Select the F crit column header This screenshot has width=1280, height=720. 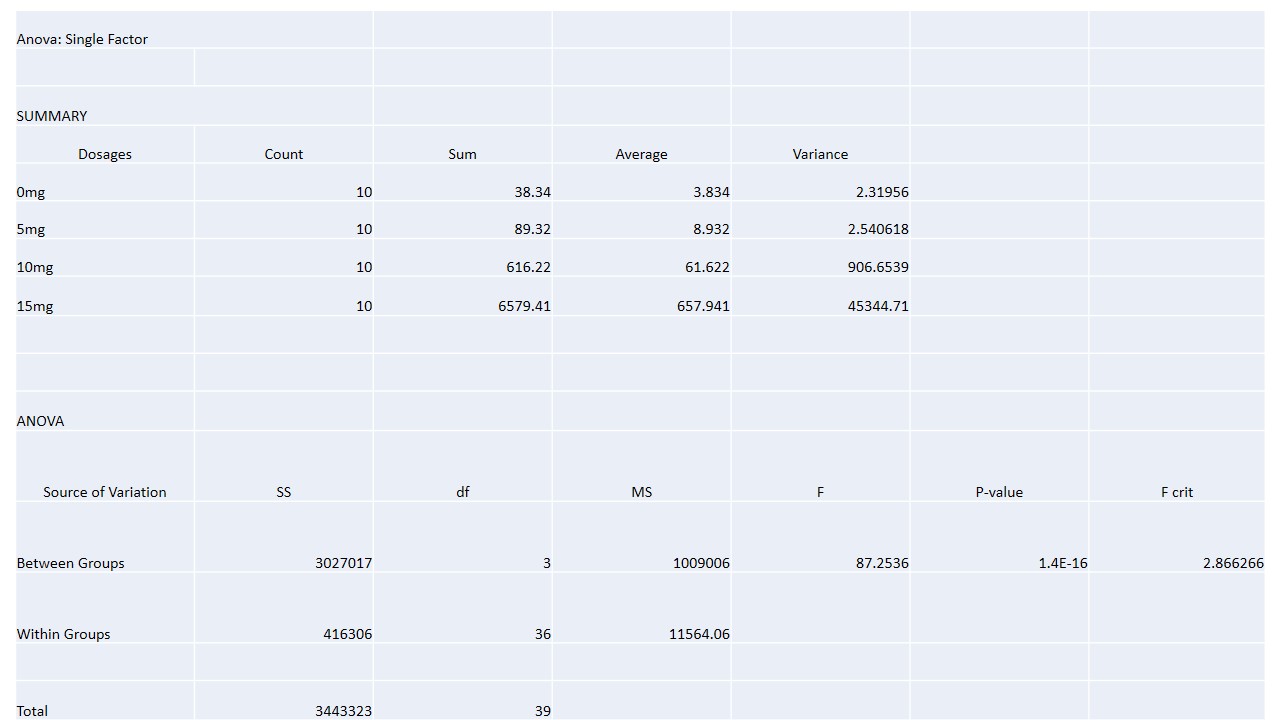click(1177, 492)
